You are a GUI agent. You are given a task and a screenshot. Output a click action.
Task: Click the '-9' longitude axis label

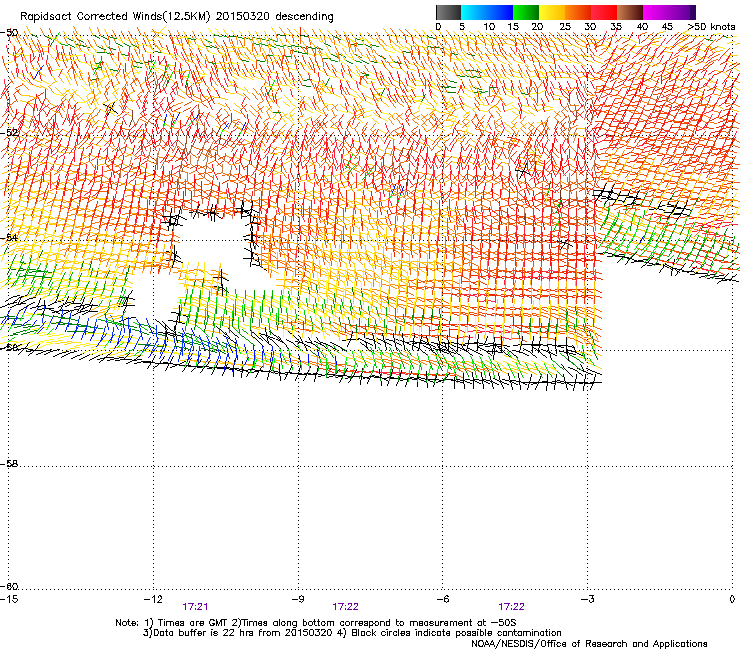tap(298, 599)
